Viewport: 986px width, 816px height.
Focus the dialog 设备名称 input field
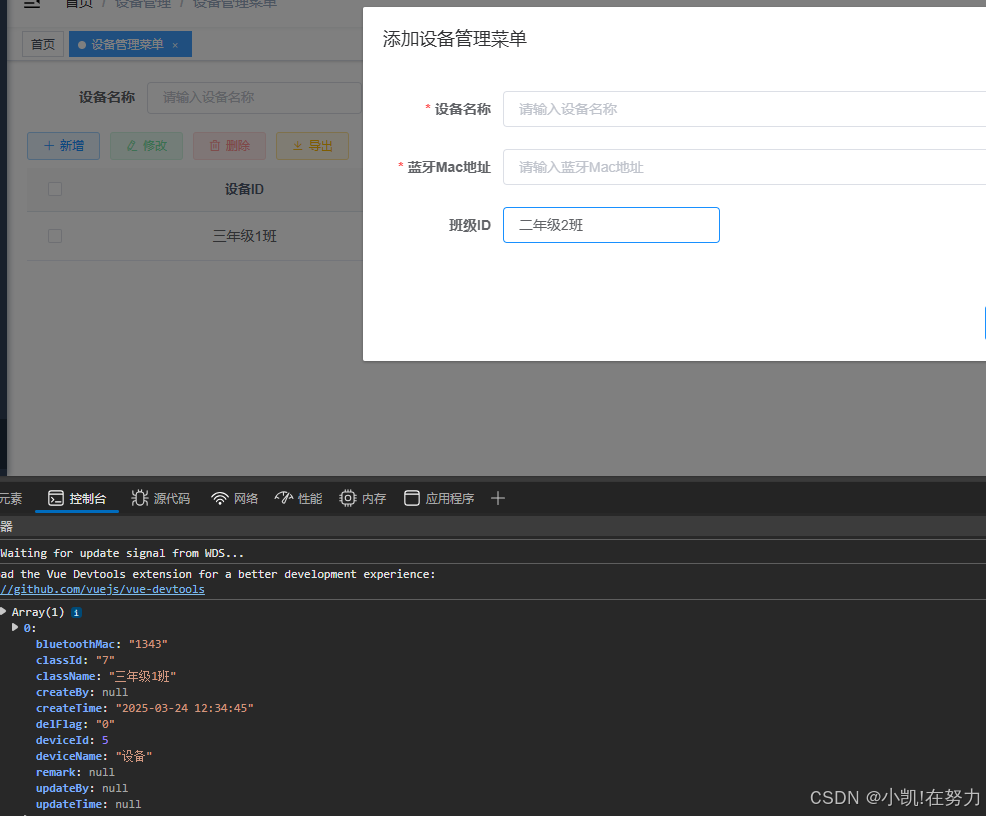coord(745,109)
